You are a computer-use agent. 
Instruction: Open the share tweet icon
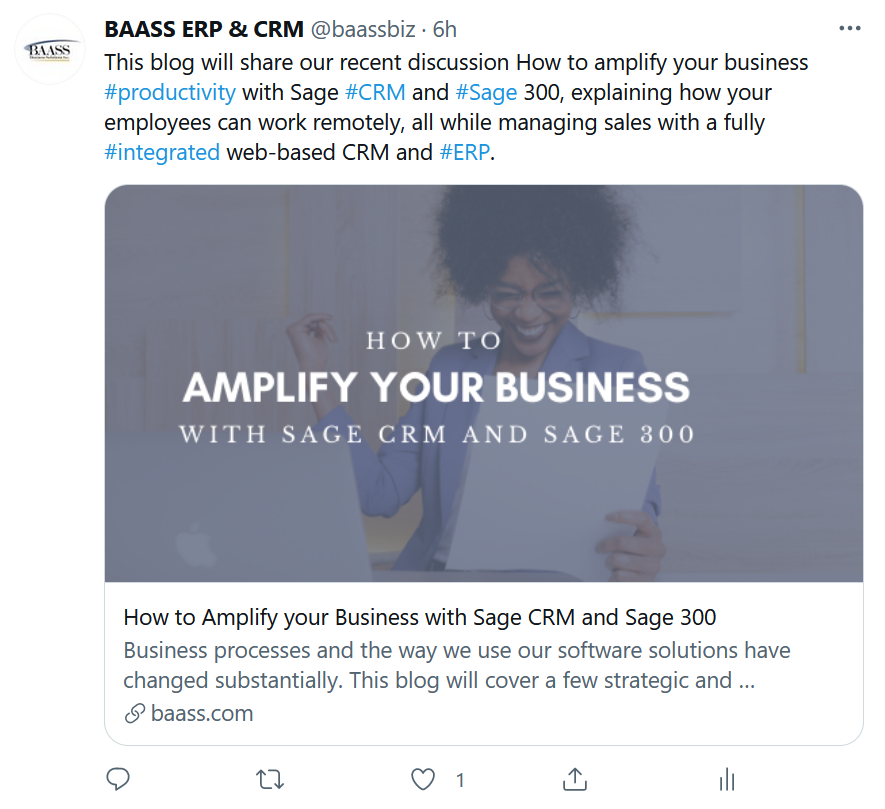pos(575,779)
